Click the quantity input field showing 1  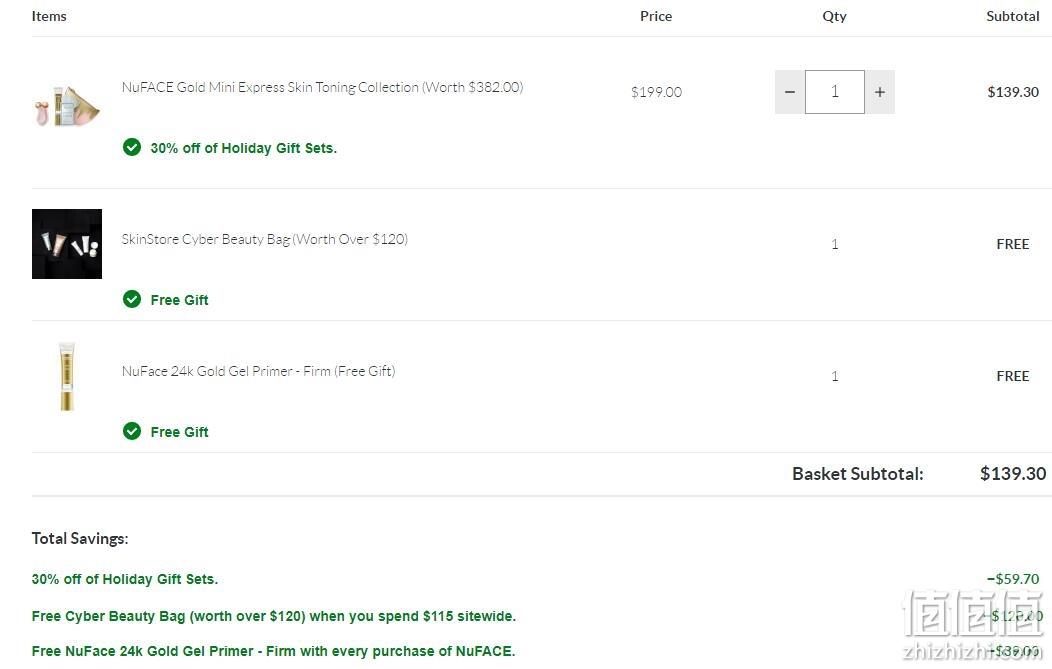click(835, 92)
